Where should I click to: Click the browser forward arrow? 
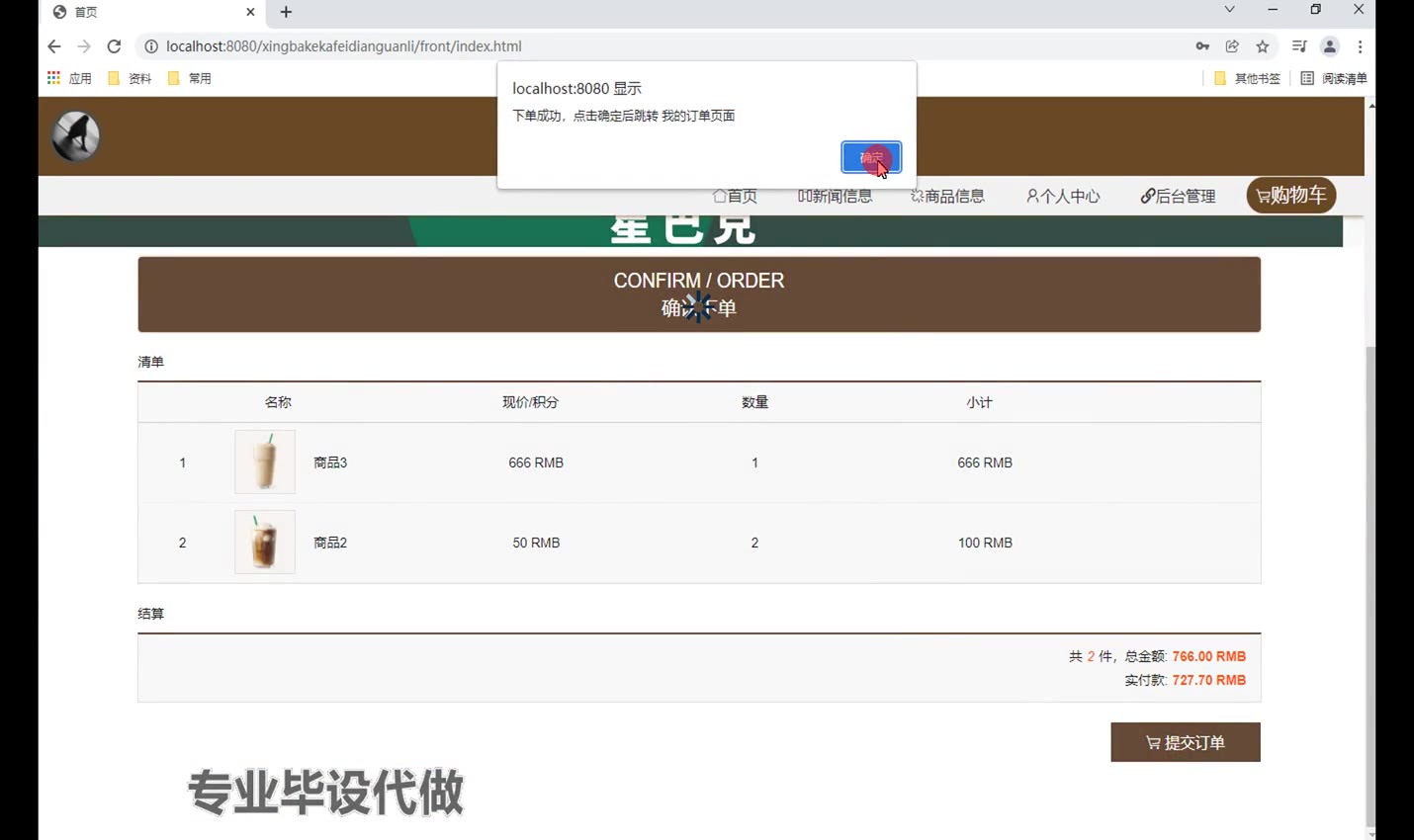[x=84, y=46]
